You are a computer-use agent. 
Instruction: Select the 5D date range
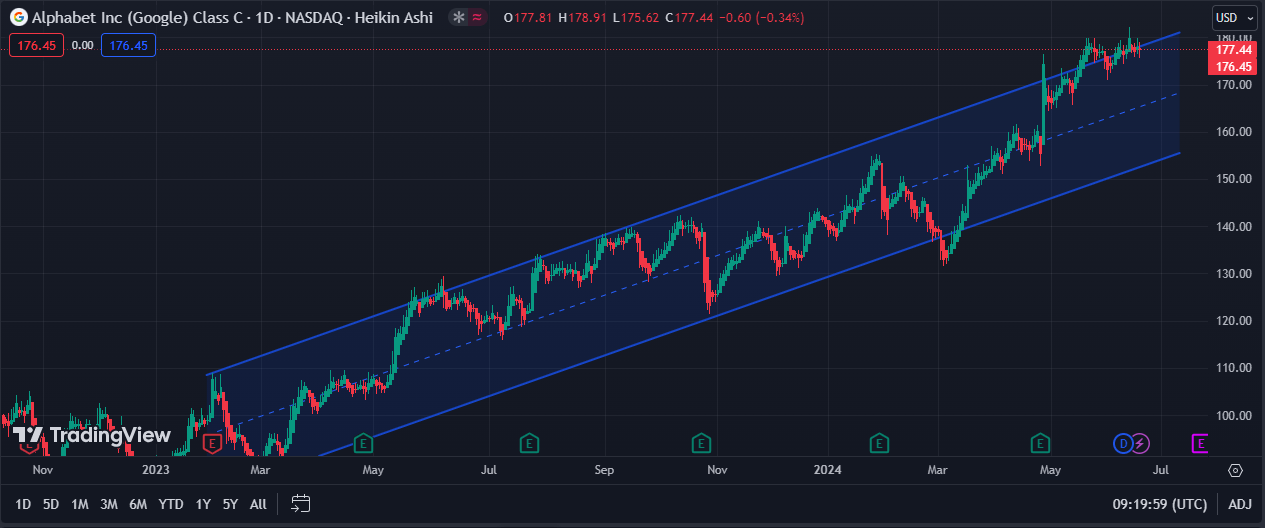tap(51, 504)
